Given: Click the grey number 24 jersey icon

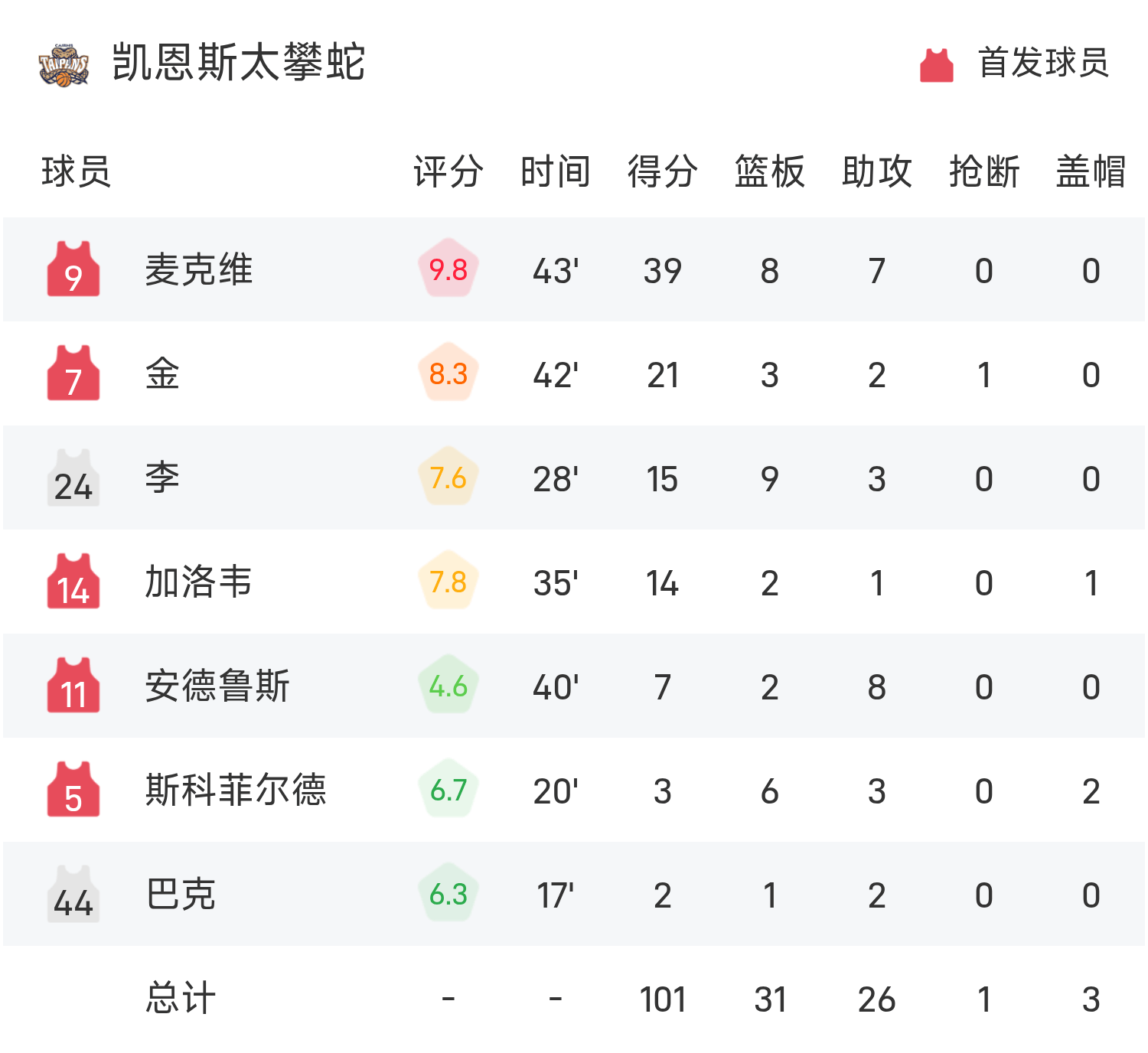Looking at the screenshot, I should tap(73, 478).
